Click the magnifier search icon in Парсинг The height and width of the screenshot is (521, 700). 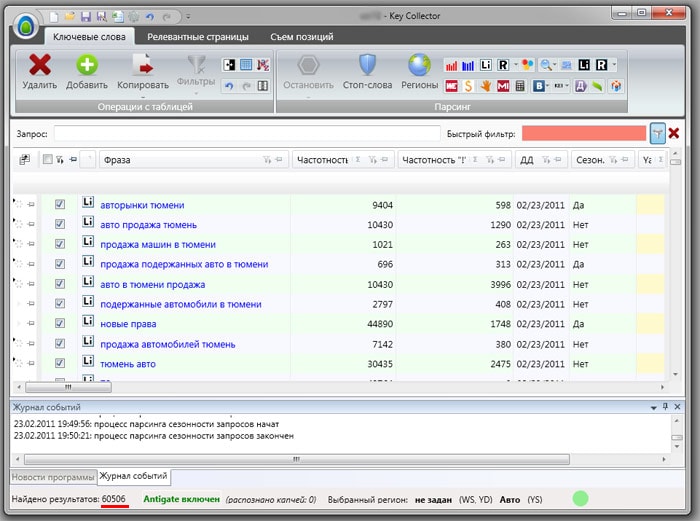point(546,65)
